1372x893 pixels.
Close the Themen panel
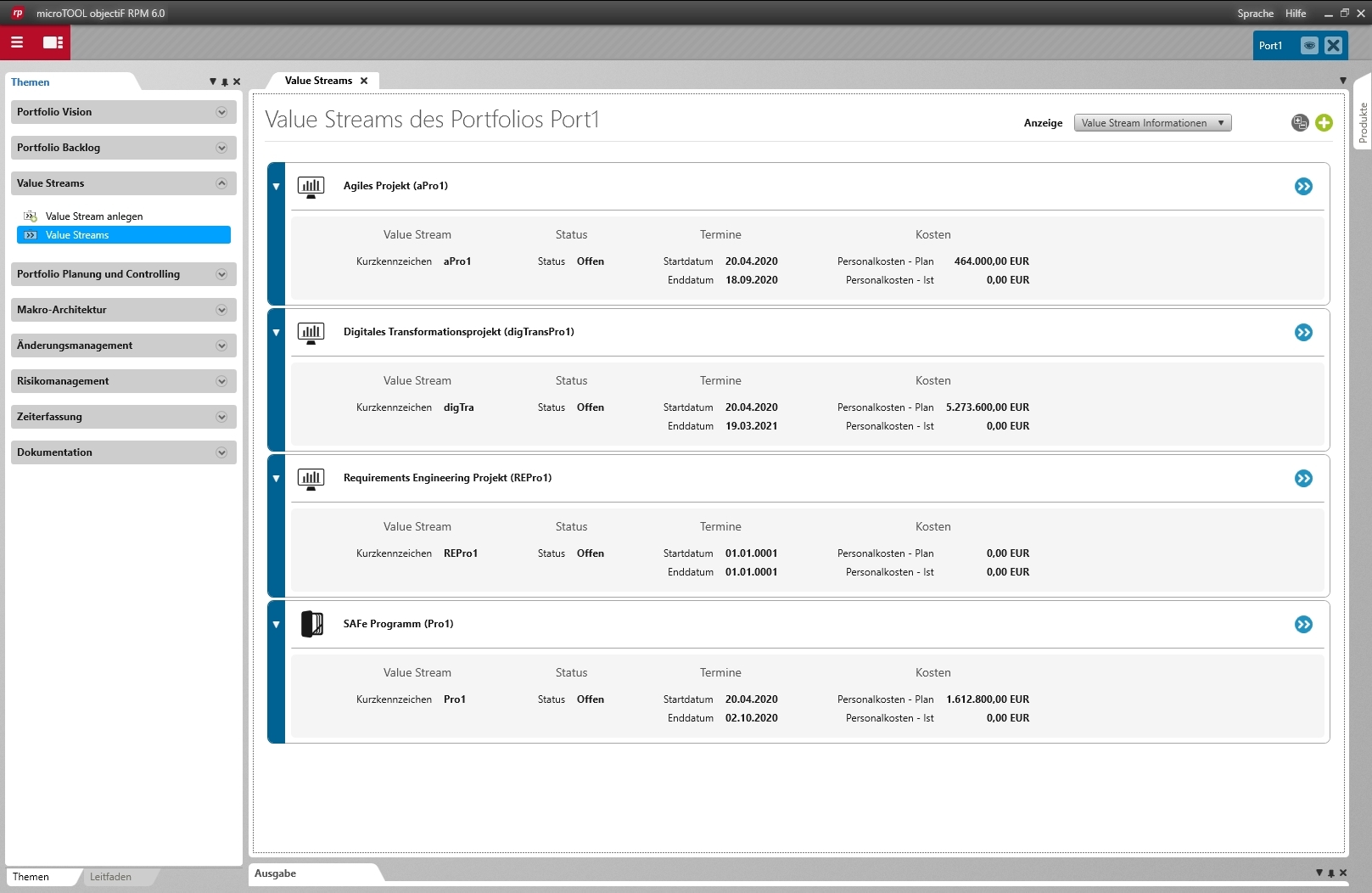[237, 82]
